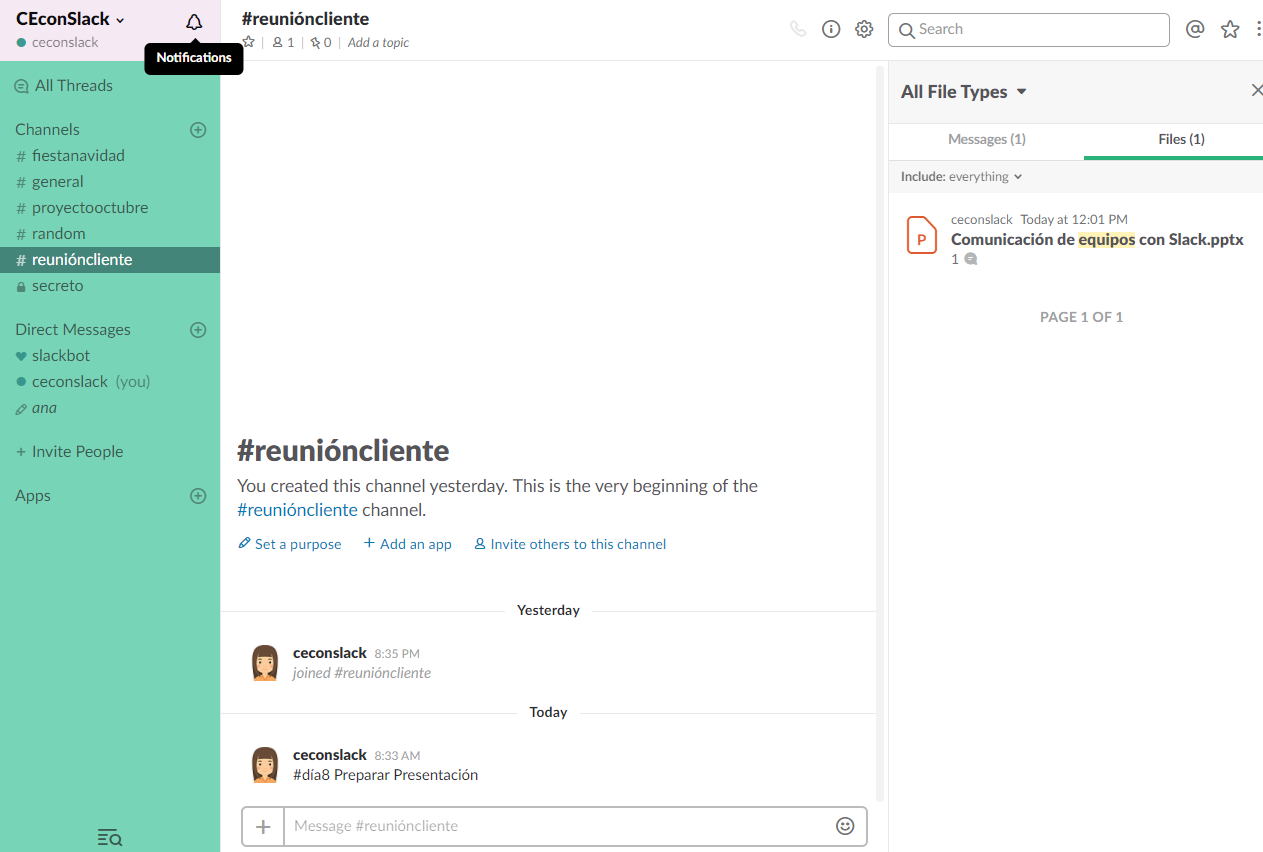Click Set a purpose link
1263x852 pixels.
point(290,544)
